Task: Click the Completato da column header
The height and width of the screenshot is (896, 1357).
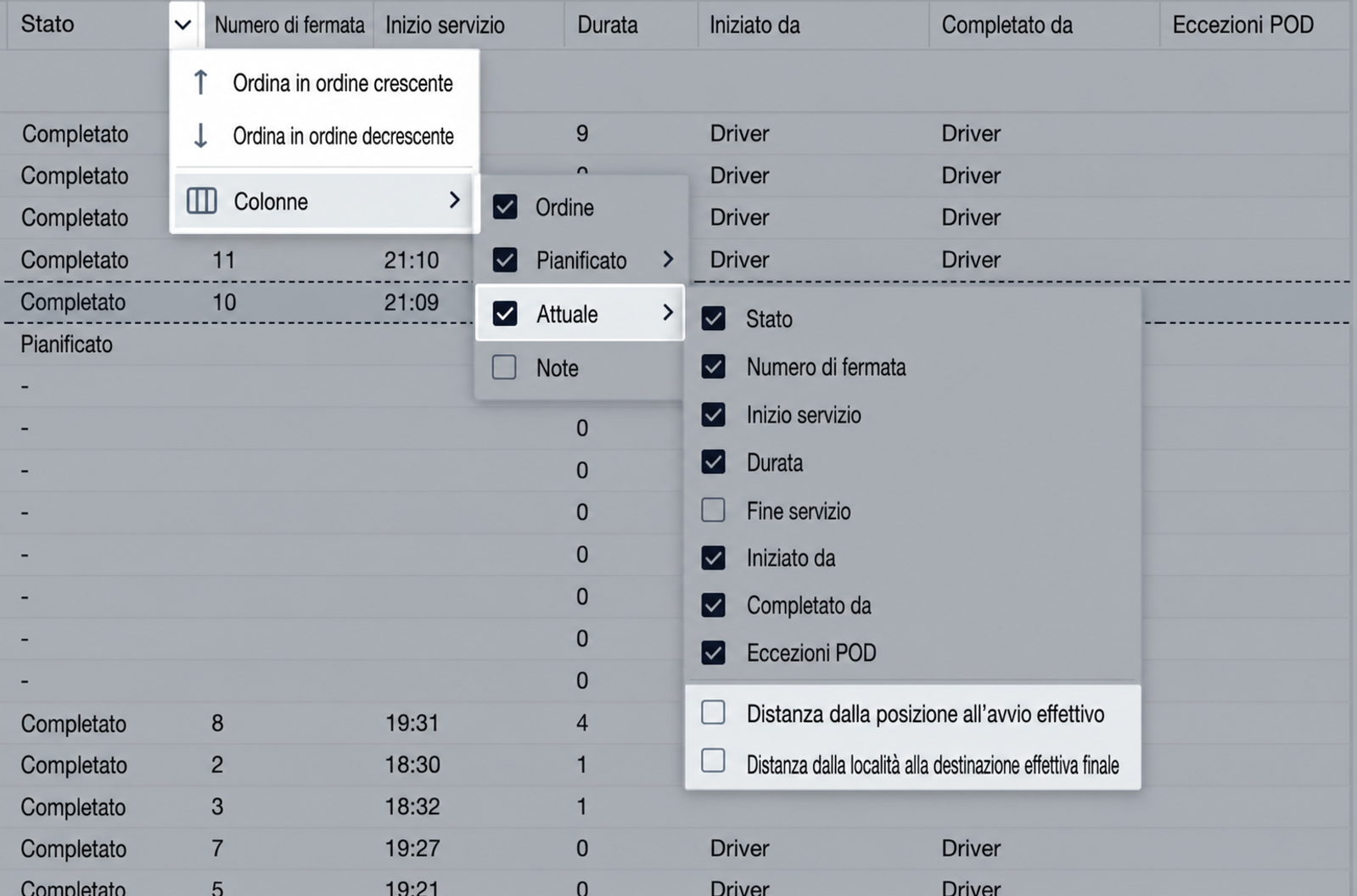Action: click(1007, 25)
